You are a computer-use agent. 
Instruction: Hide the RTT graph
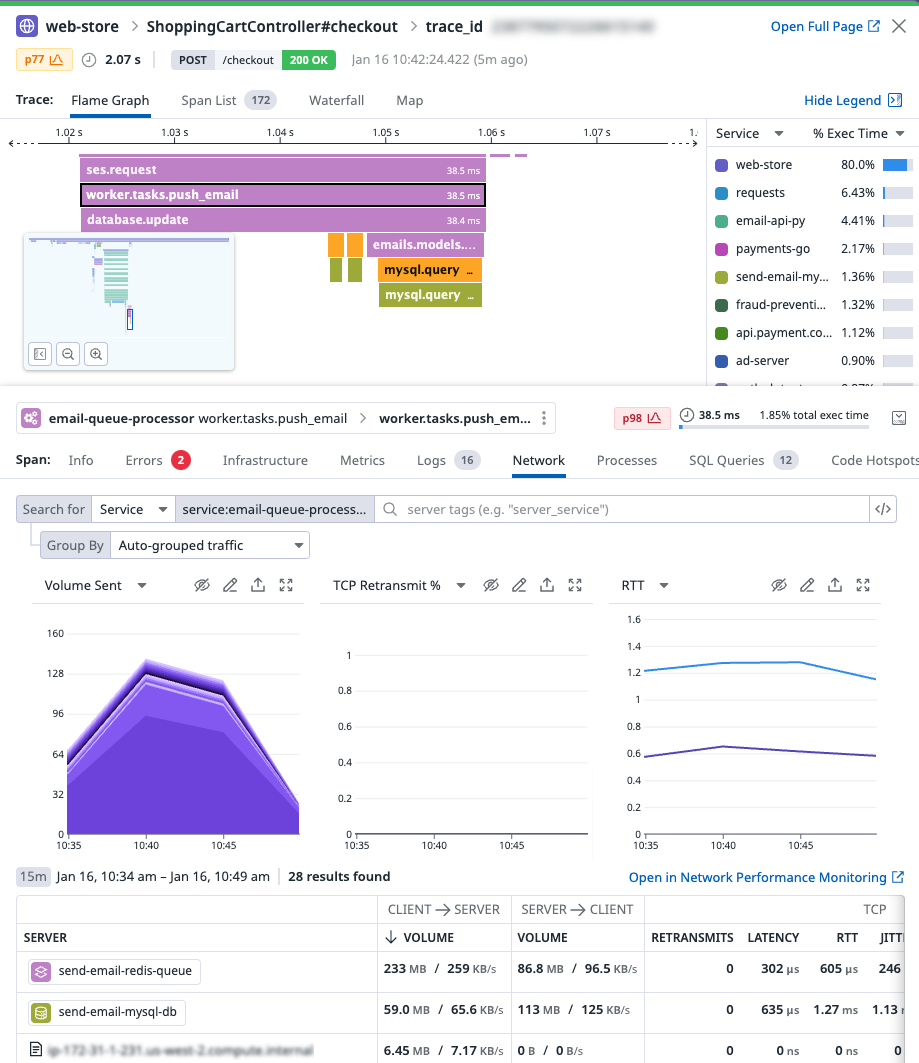click(x=779, y=585)
